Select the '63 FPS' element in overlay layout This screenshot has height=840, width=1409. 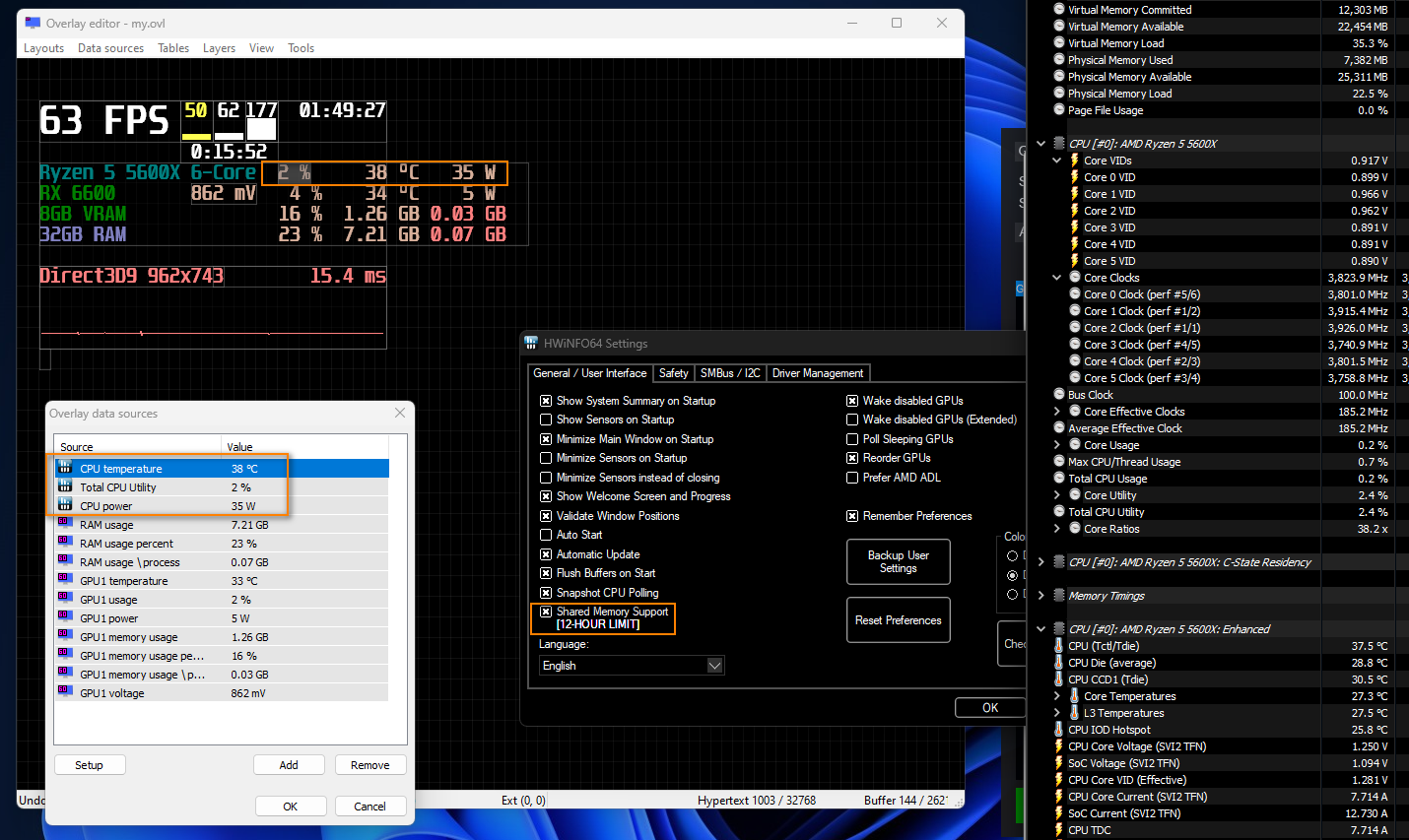(108, 120)
